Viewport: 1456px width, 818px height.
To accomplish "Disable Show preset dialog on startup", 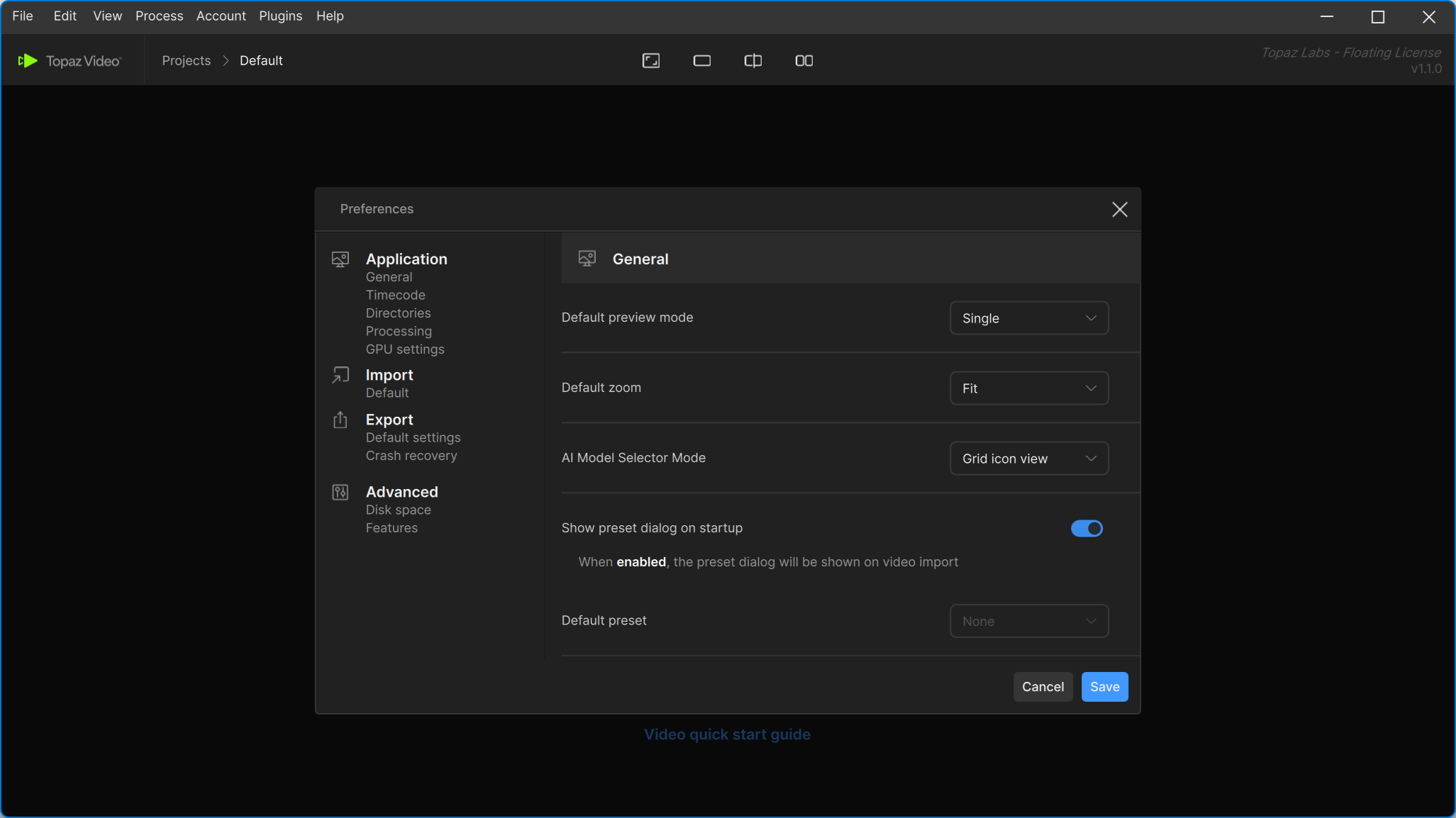I will 1086,529.
